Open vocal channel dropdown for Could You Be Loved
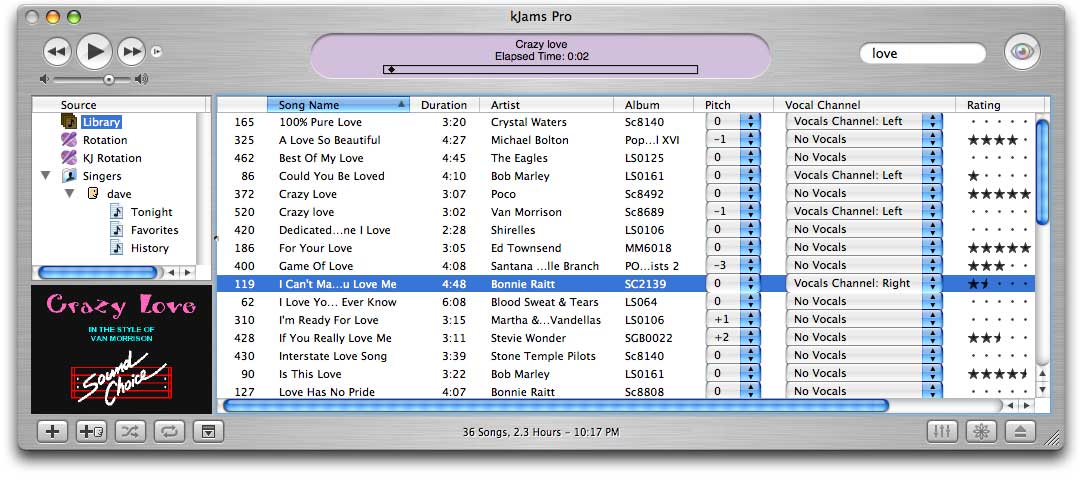The width and height of the screenshot is (1085, 480). (x=864, y=176)
